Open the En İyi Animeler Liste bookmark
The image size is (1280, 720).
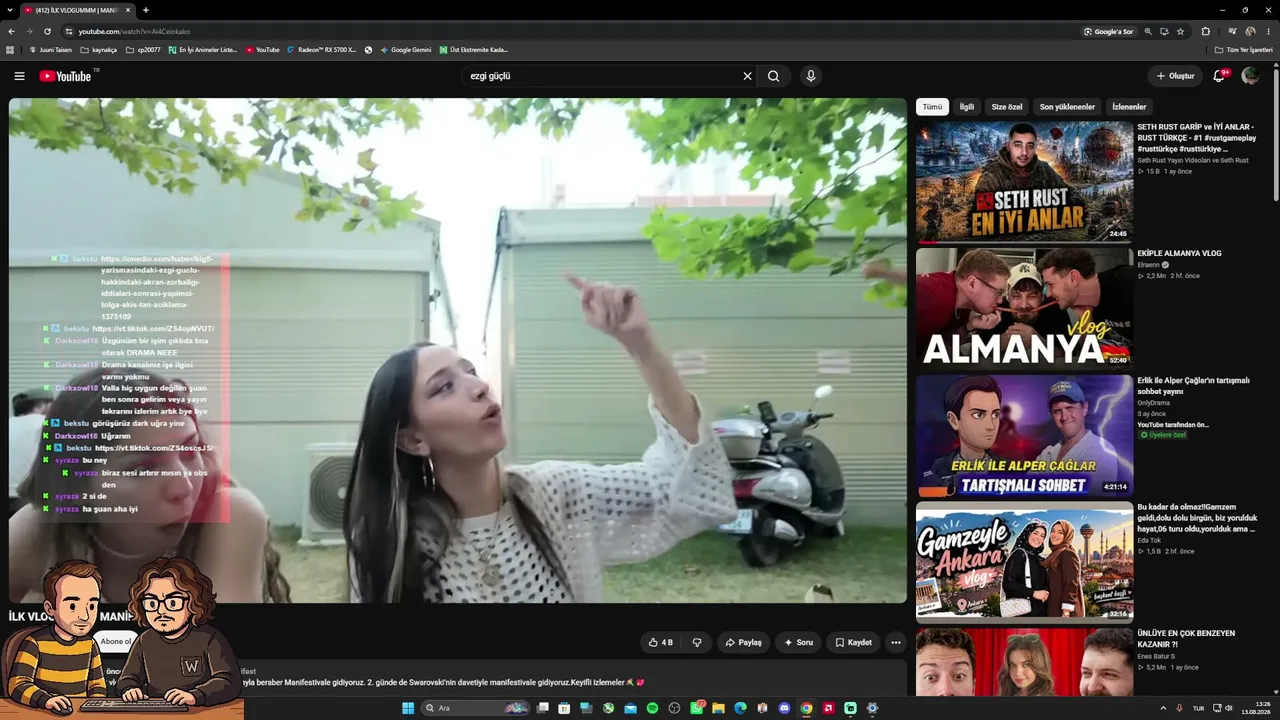(x=203, y=49)
